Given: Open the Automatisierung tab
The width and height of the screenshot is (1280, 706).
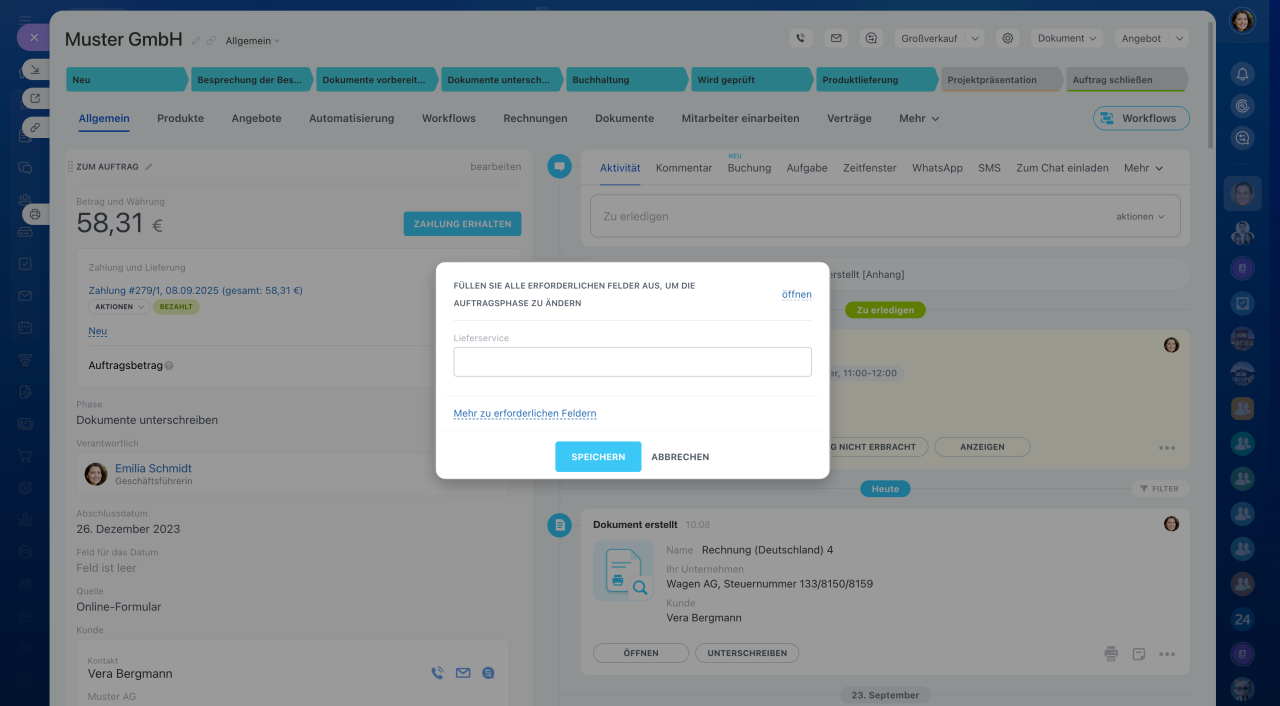Looking at the screenshot, I should point(351,118).
